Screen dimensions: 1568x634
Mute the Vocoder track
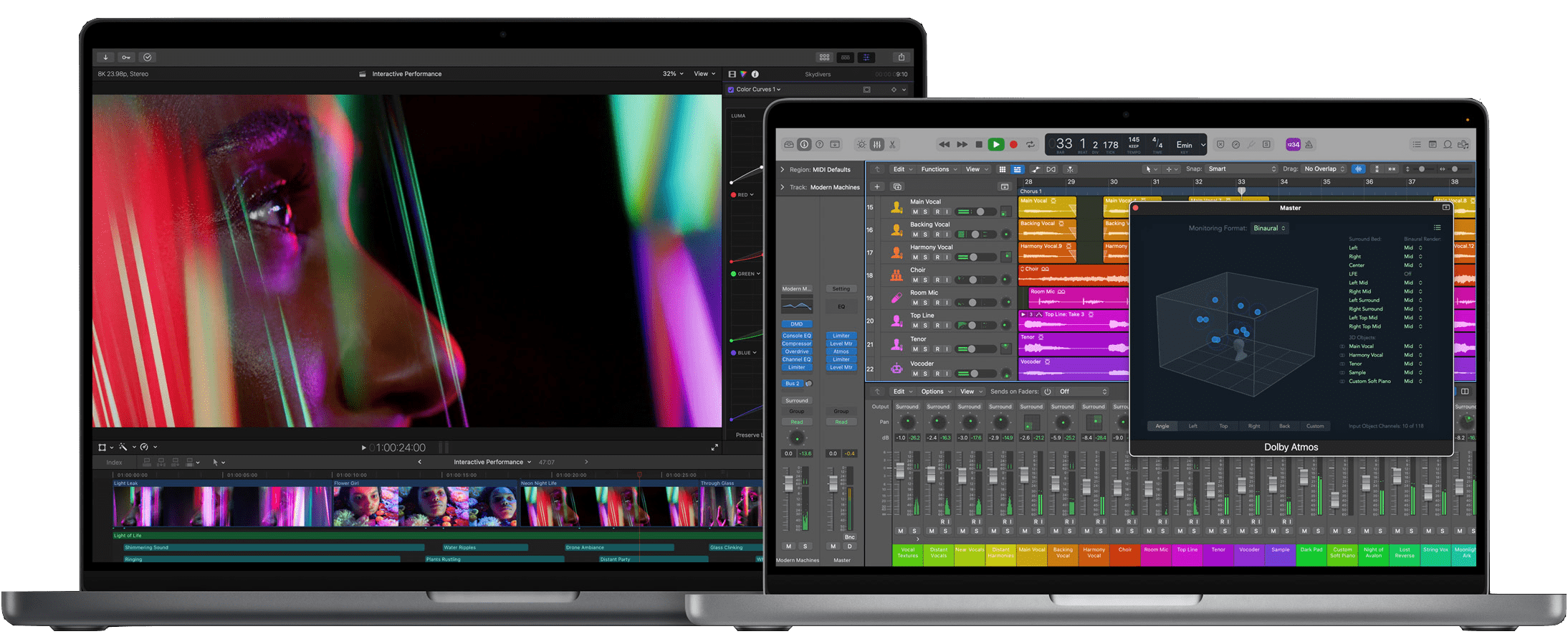click(x=914, y=374)
